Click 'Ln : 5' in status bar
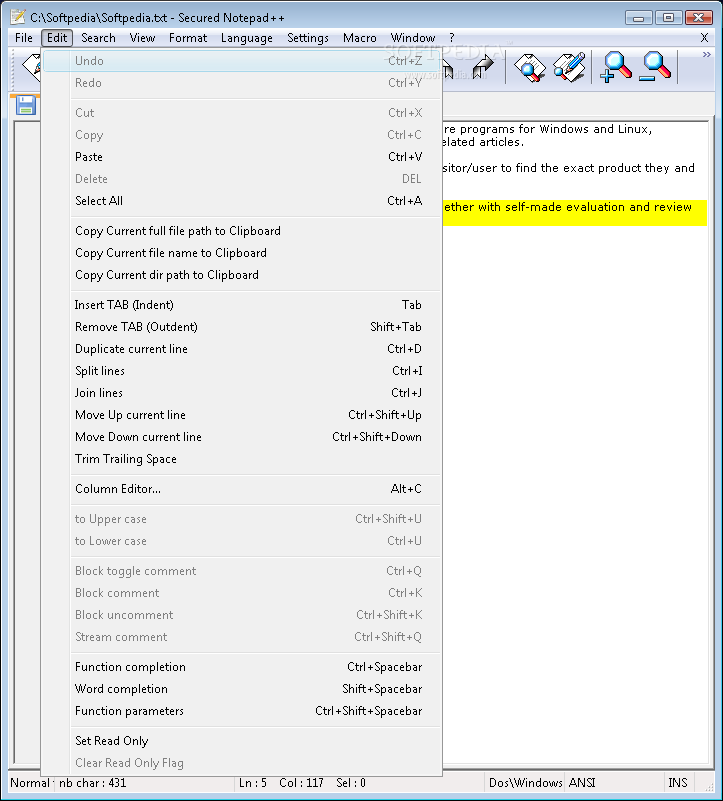The height and width of the screenshot is (801, 723). (252, 783)
